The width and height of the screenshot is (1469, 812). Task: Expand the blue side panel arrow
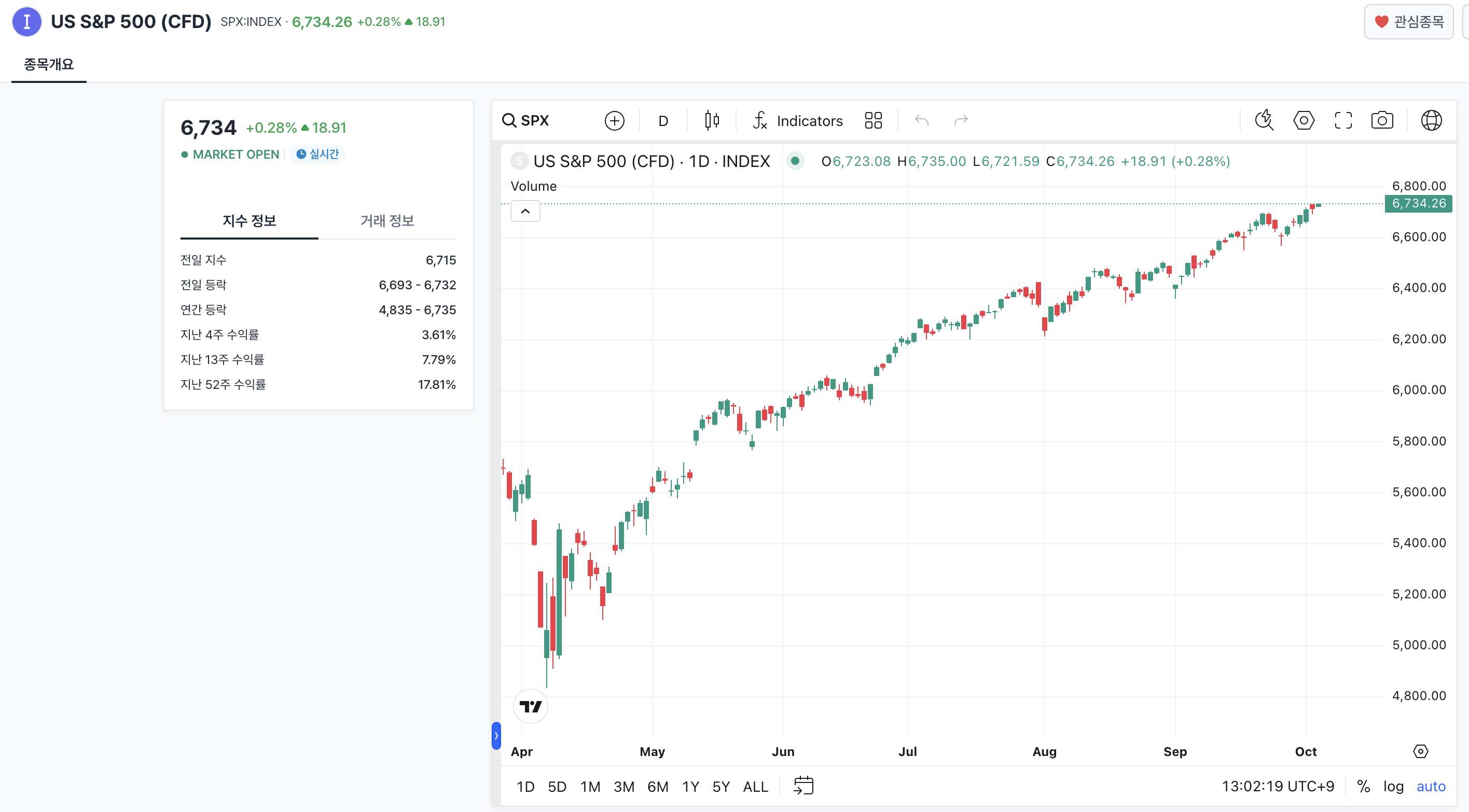pyautogui.click(x=496, y=736)
